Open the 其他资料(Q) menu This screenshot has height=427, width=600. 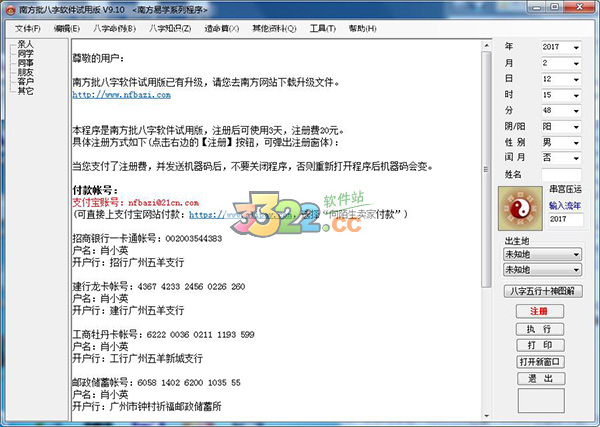pos(274,29)
